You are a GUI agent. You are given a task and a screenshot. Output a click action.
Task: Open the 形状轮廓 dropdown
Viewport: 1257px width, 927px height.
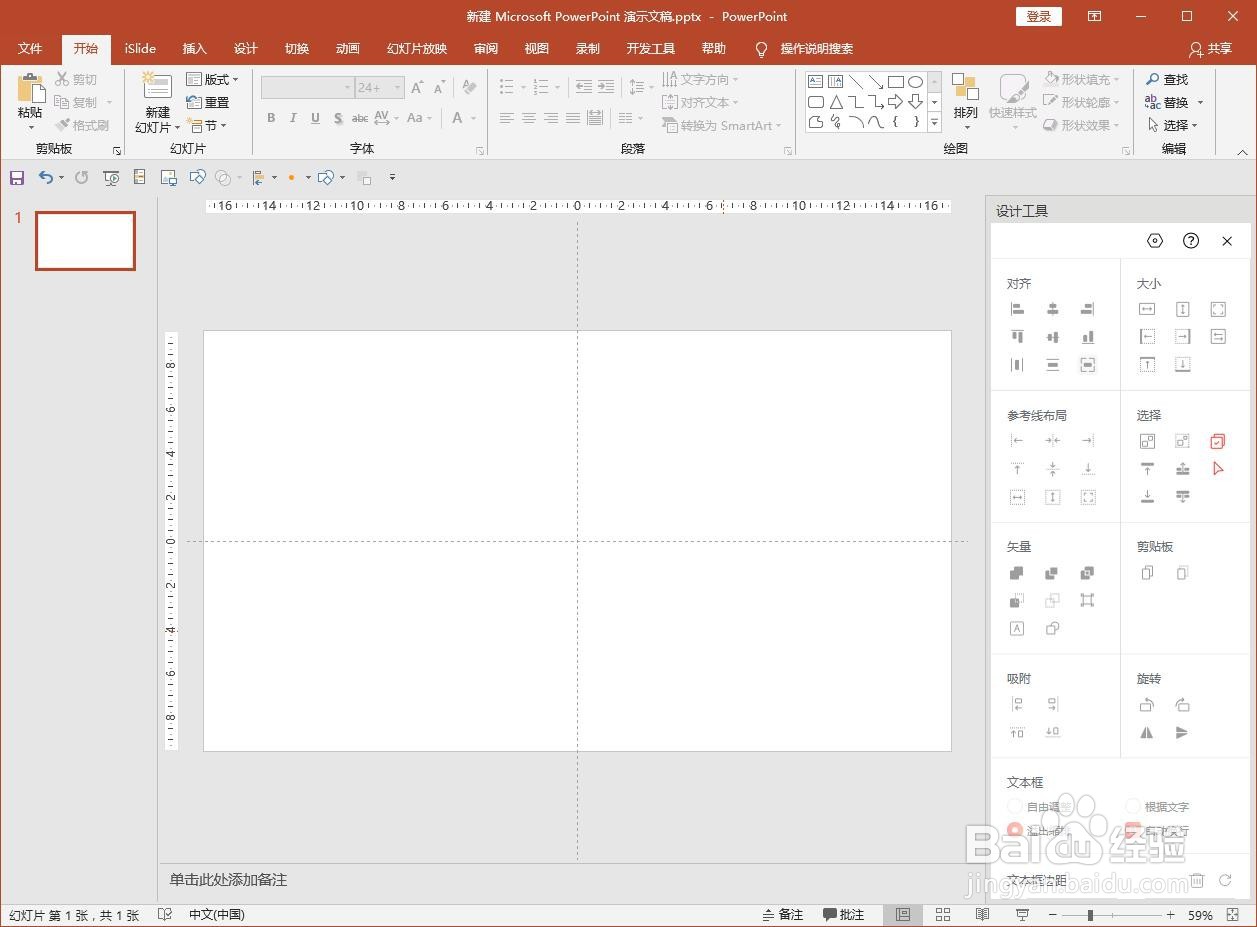tap(1083, 102)
